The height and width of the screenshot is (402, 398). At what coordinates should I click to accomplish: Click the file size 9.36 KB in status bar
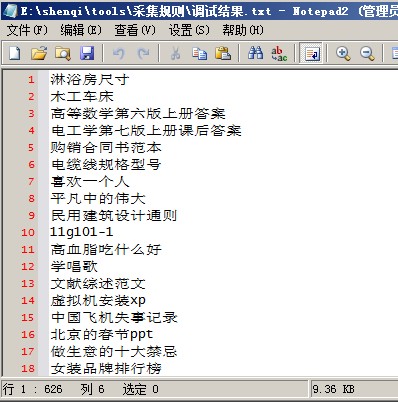point(333,389)
